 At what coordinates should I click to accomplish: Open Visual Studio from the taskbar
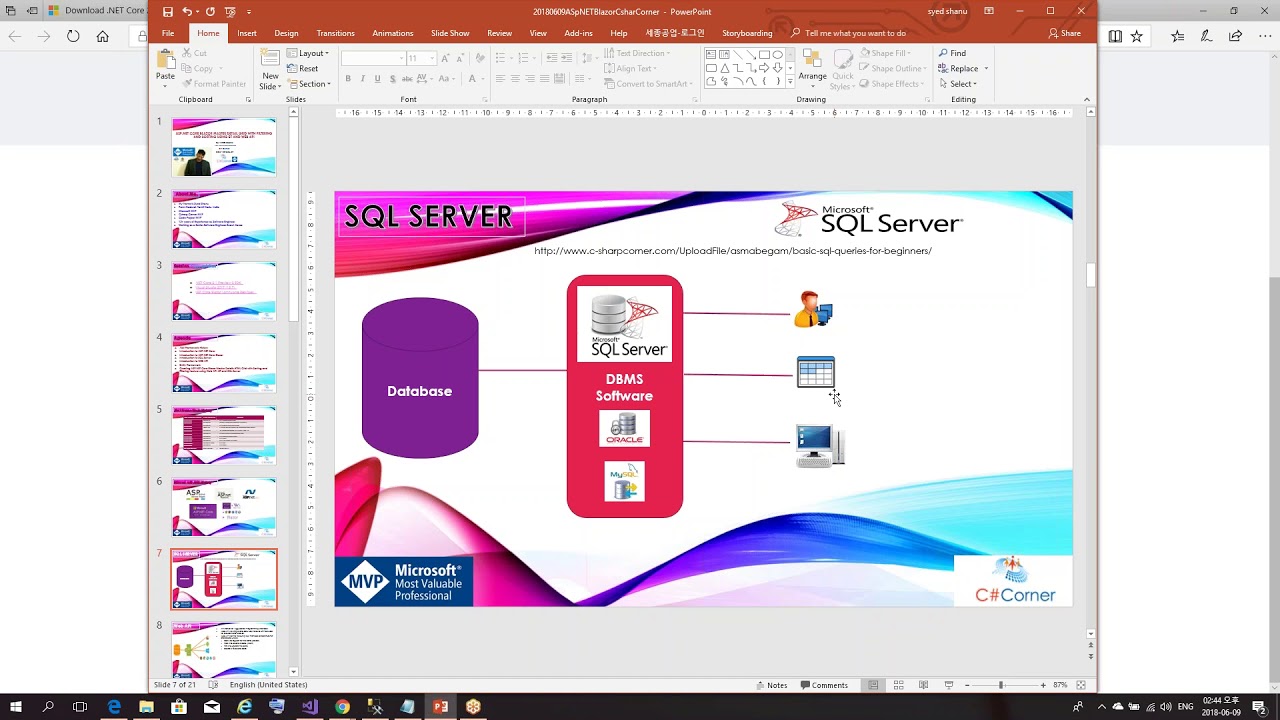309,707
